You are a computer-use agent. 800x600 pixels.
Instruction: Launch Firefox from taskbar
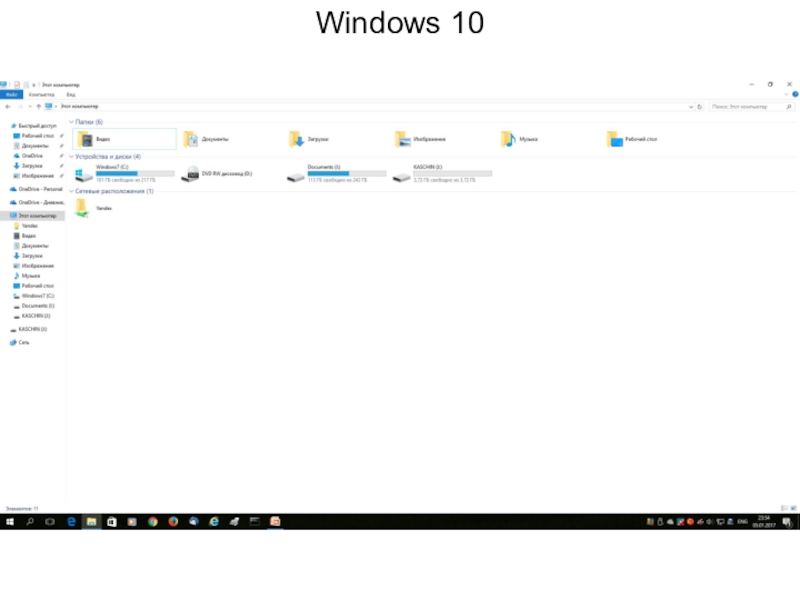pyautogui.click(x=173, y=521)
